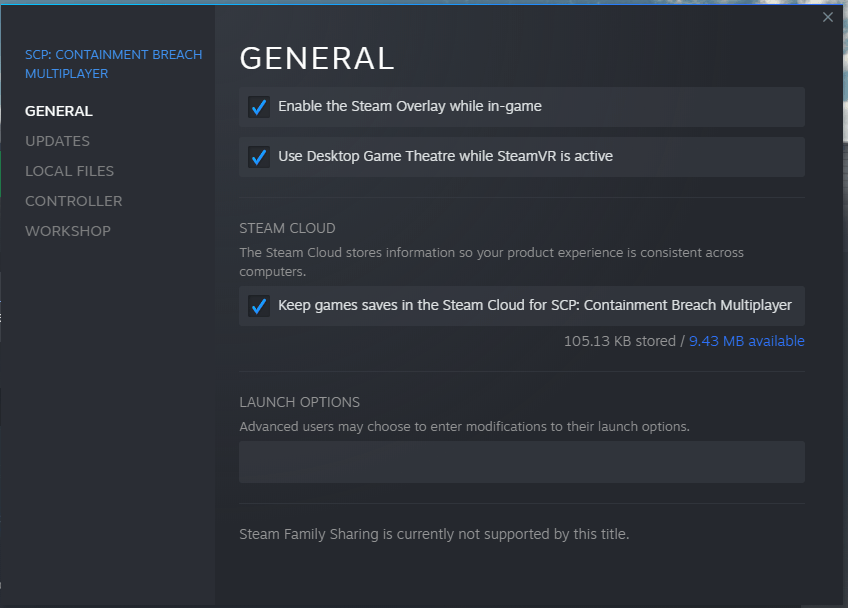Viewport: 848px width, 608px height.
Task: Go to the CONTROLLER tab
Action: coord(73,201)
